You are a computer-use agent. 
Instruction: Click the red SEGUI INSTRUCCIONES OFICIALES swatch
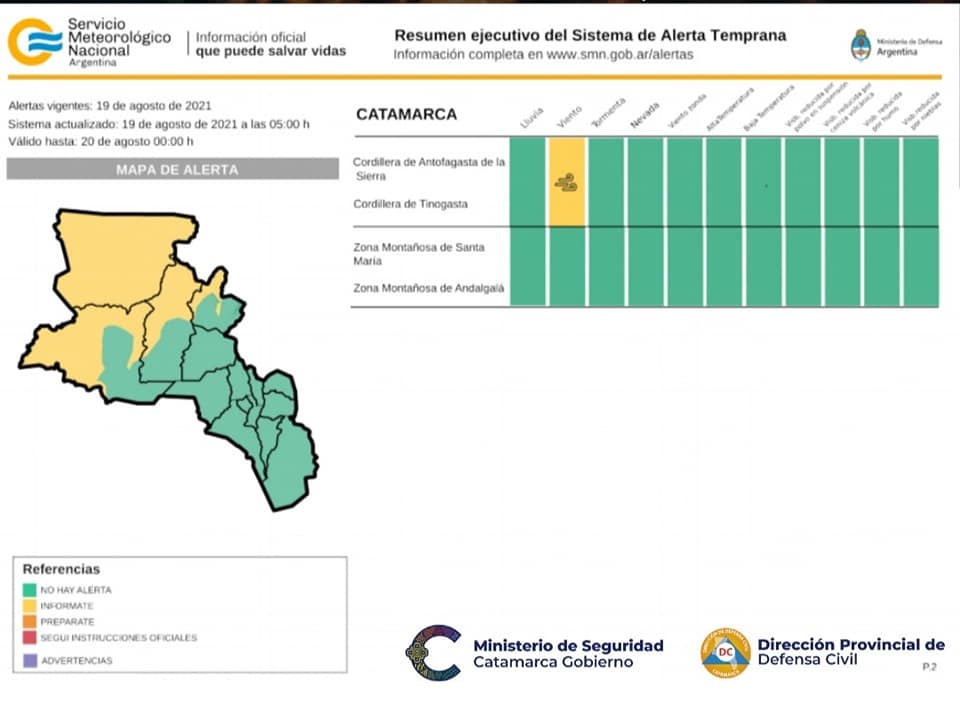click(30, 638)
